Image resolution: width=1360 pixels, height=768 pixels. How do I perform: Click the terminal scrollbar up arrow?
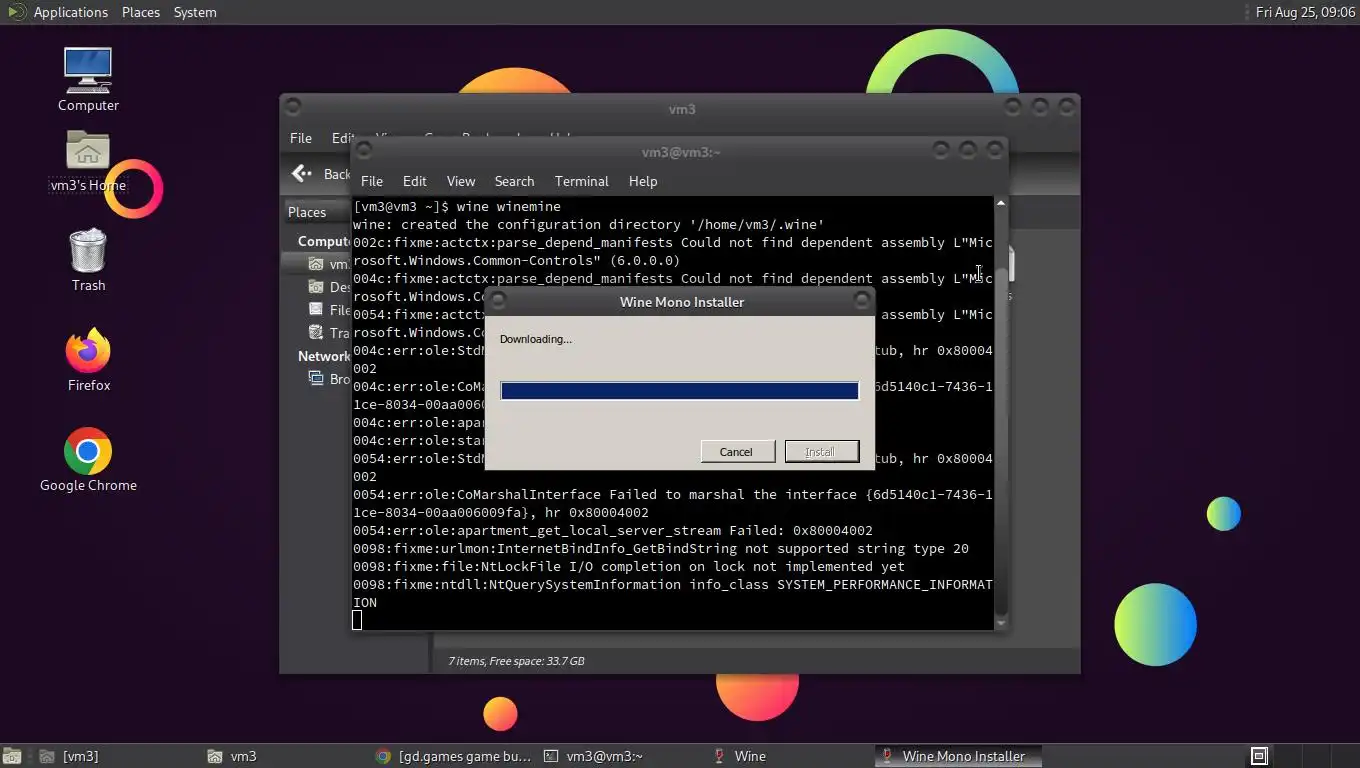[1000, 204]
